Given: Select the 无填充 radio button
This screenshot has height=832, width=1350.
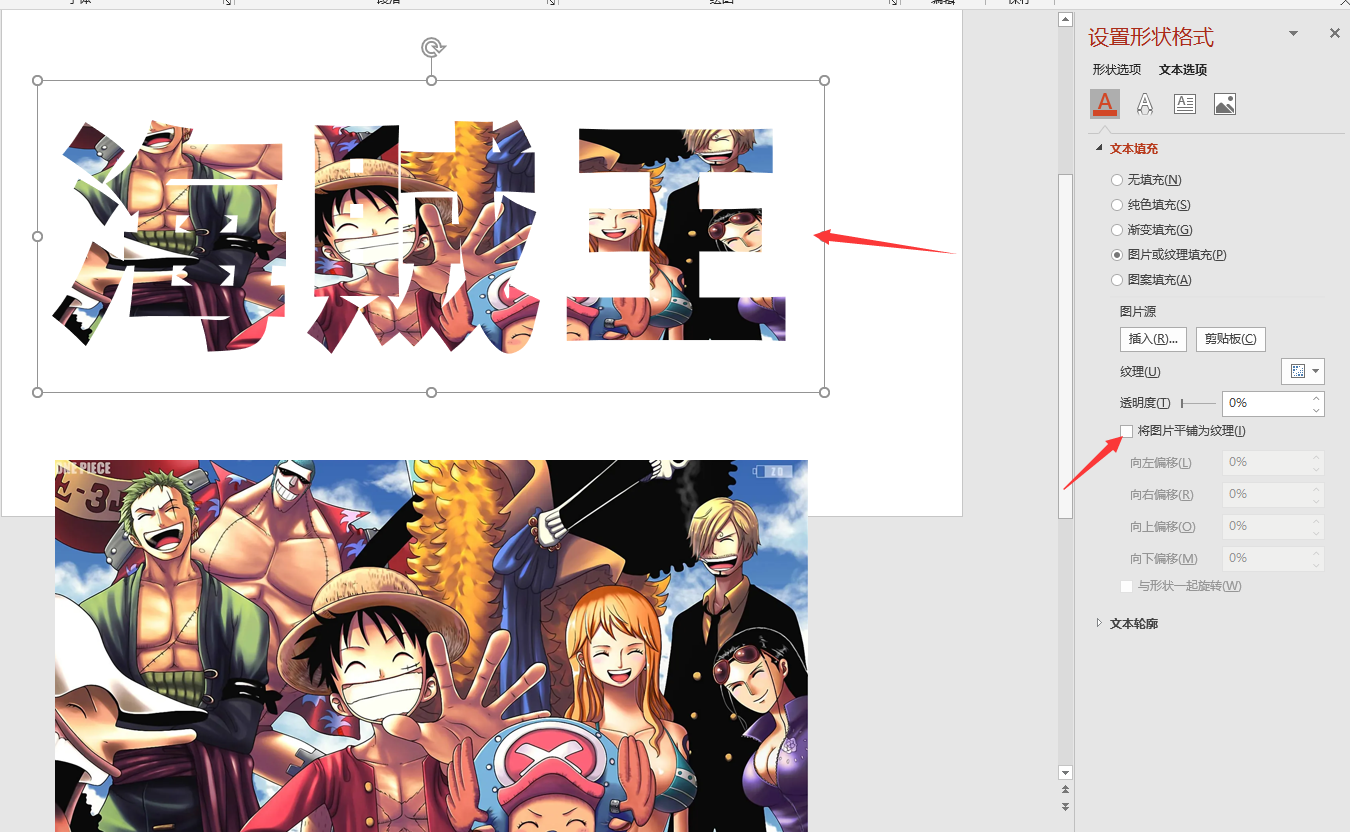Looking at the screenshot, I should 1117,180.
